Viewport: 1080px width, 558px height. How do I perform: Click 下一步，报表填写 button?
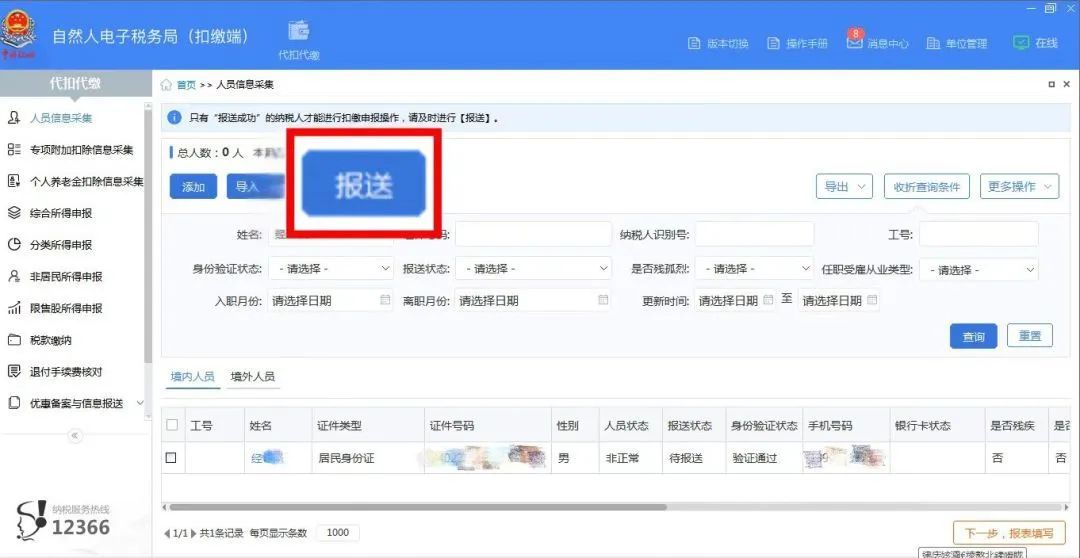[1009, 533]
